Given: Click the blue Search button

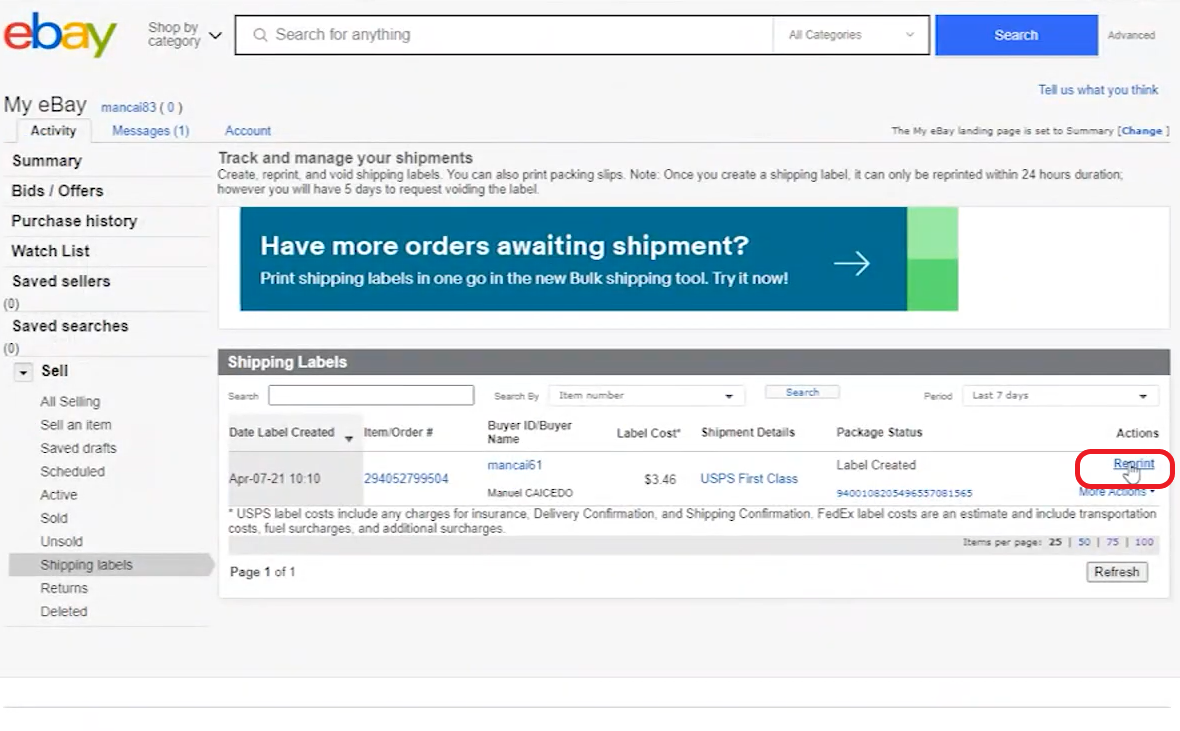Looking at the screenshot, I should 1016,35.
